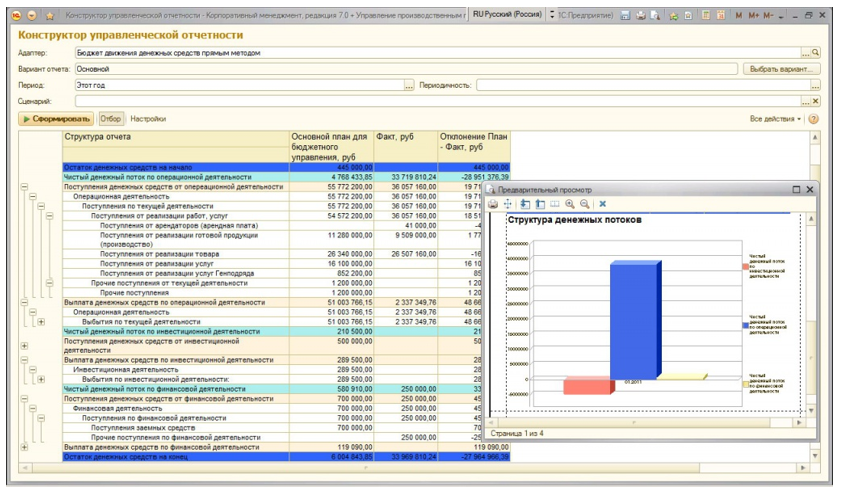Image resolution: width=844 pixels, height=493 pixels.
Task: Collapse Поступления денежных средств от операционной деятельности
Action: tap(23, 187)
